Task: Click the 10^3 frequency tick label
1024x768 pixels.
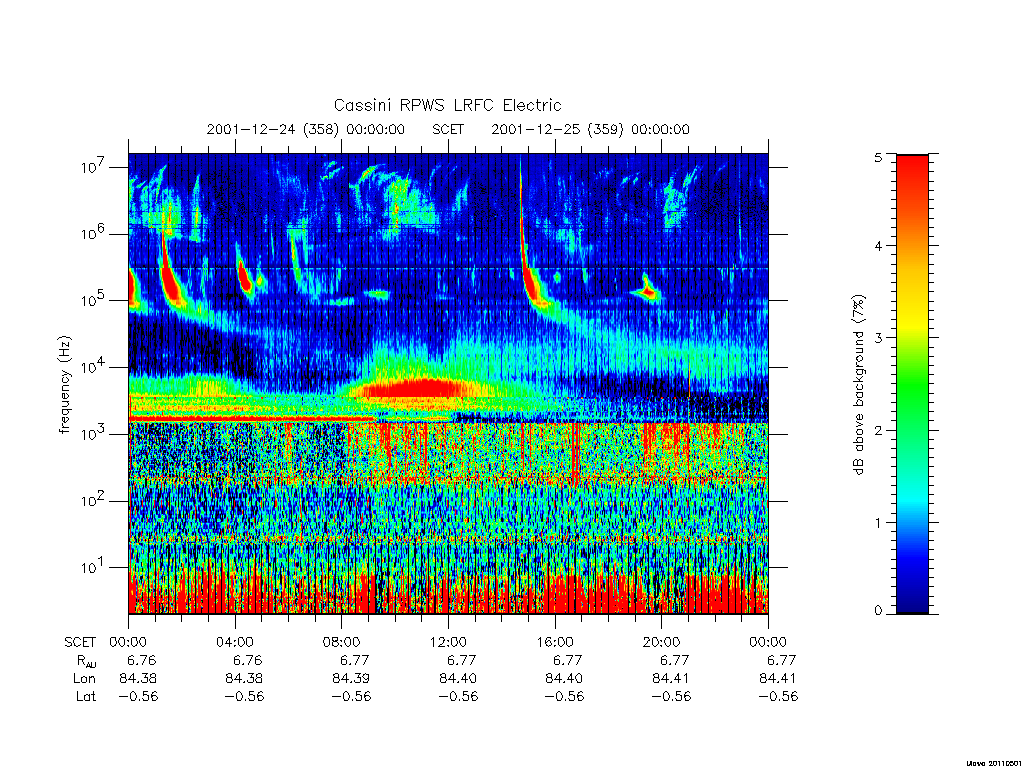Action: 93,434
